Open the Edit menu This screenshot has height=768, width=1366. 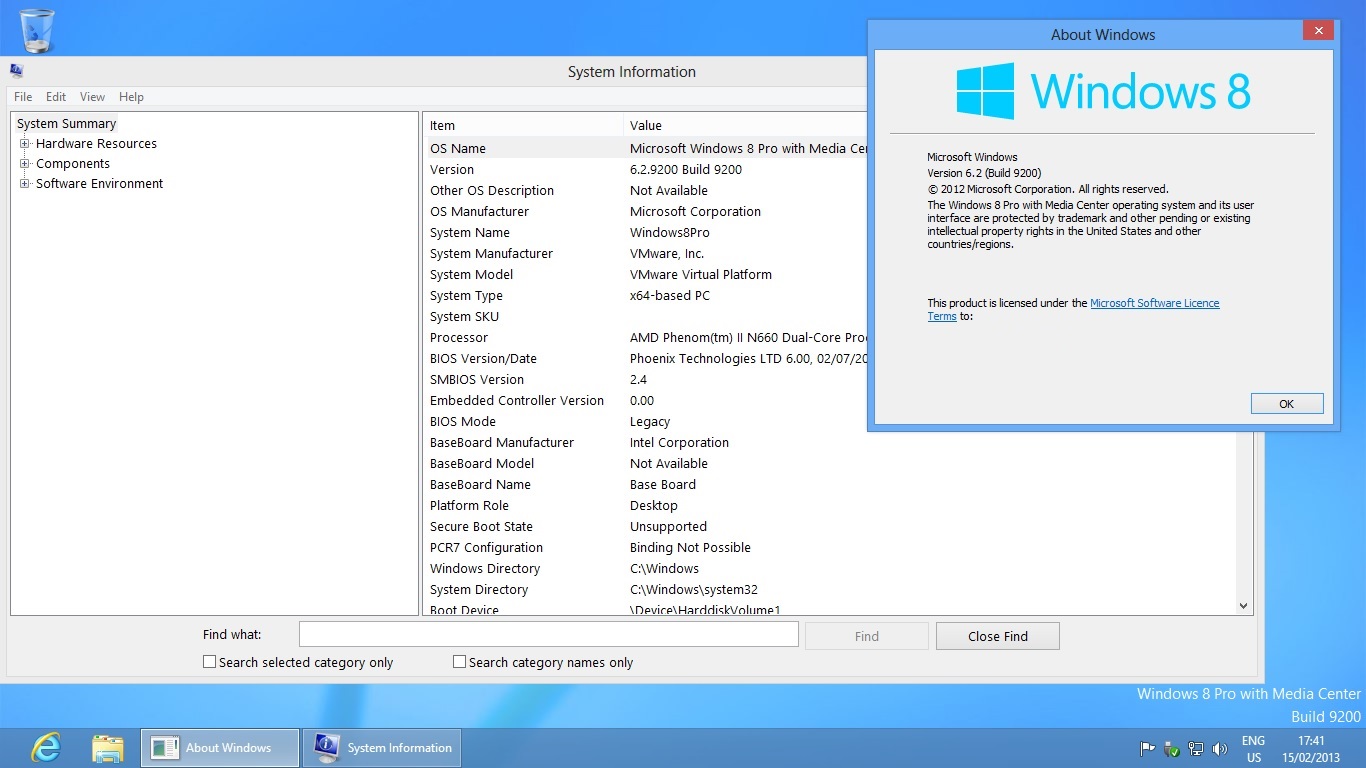click(x=56, y=97)
